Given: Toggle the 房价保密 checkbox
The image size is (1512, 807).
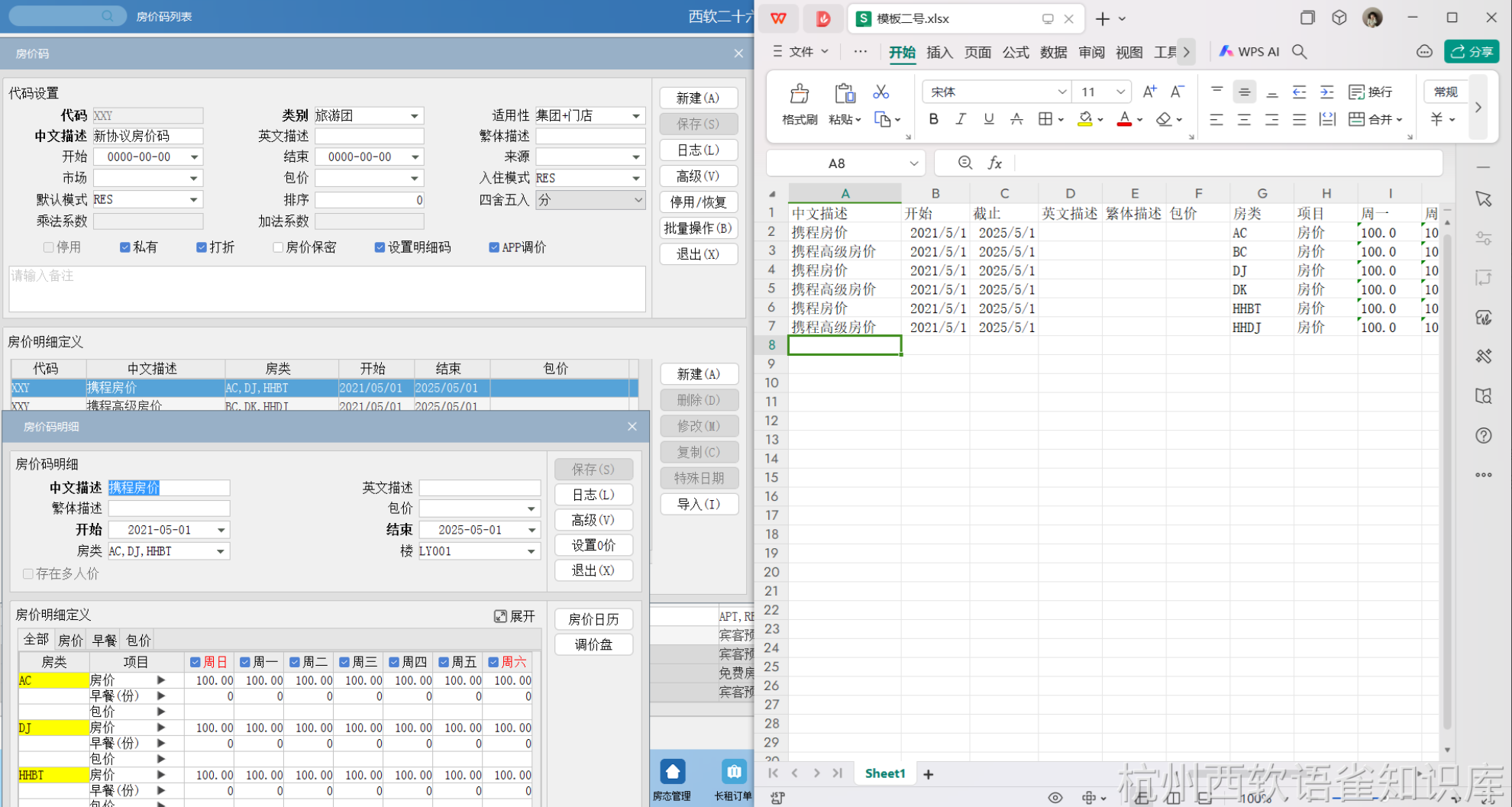Looking at the screenshot, I should click(x=278, y=247).
